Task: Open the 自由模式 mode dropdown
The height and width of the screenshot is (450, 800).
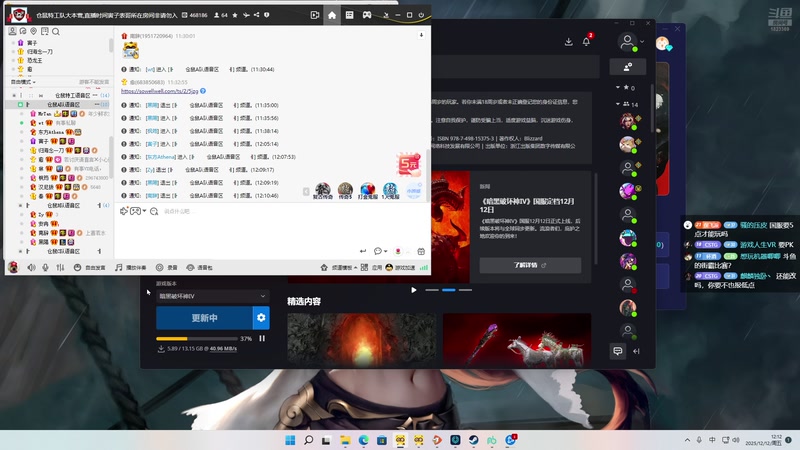Action: [23, 82]
